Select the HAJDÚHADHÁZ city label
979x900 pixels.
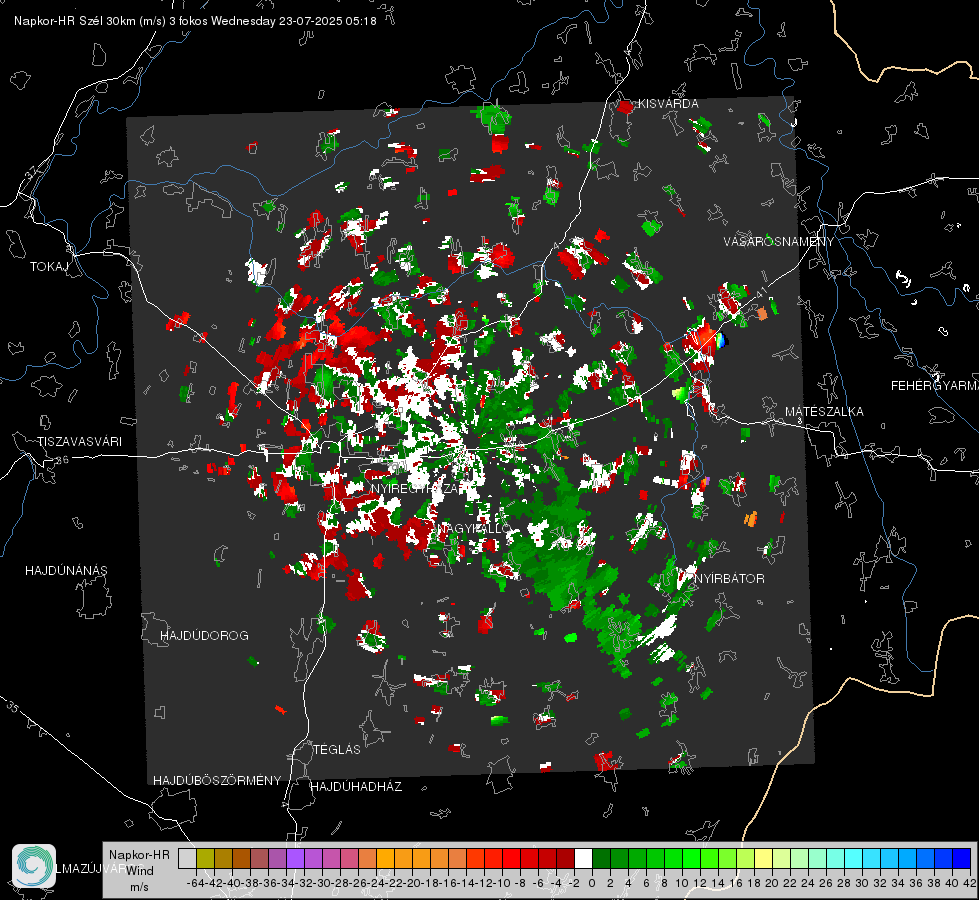click(x=356, y=787)
